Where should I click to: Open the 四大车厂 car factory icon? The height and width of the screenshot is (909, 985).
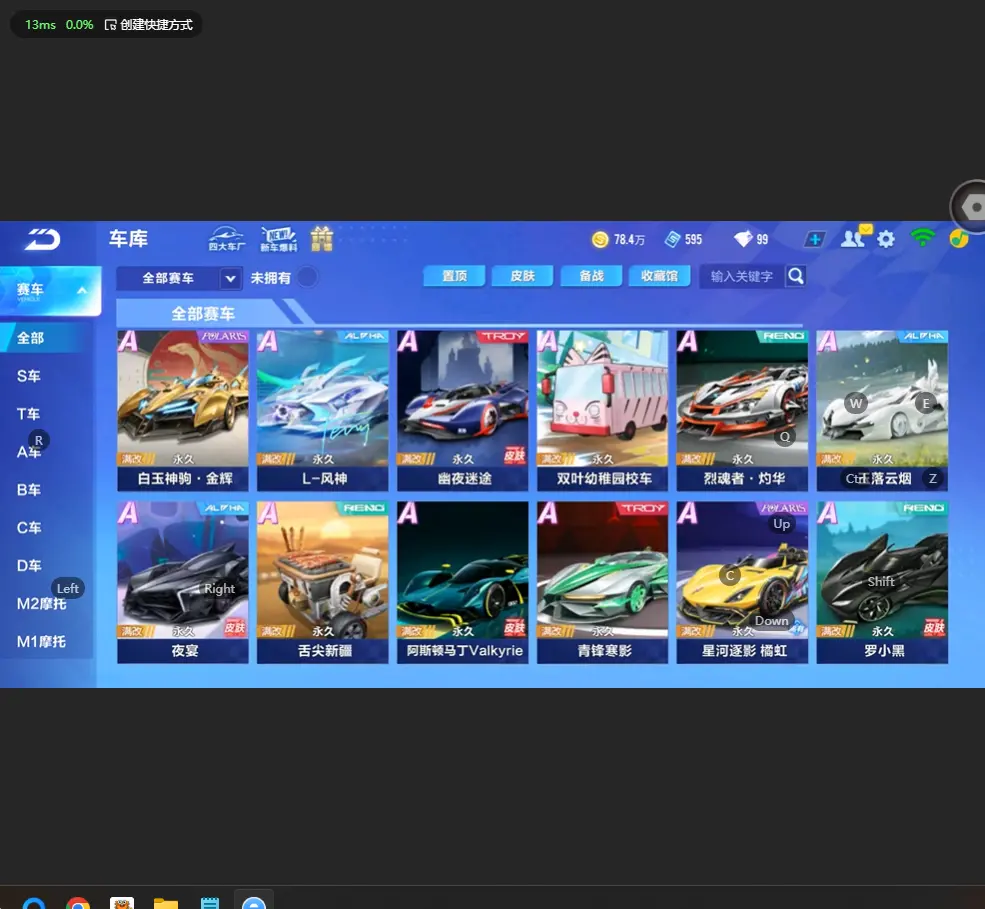(227, 239)
